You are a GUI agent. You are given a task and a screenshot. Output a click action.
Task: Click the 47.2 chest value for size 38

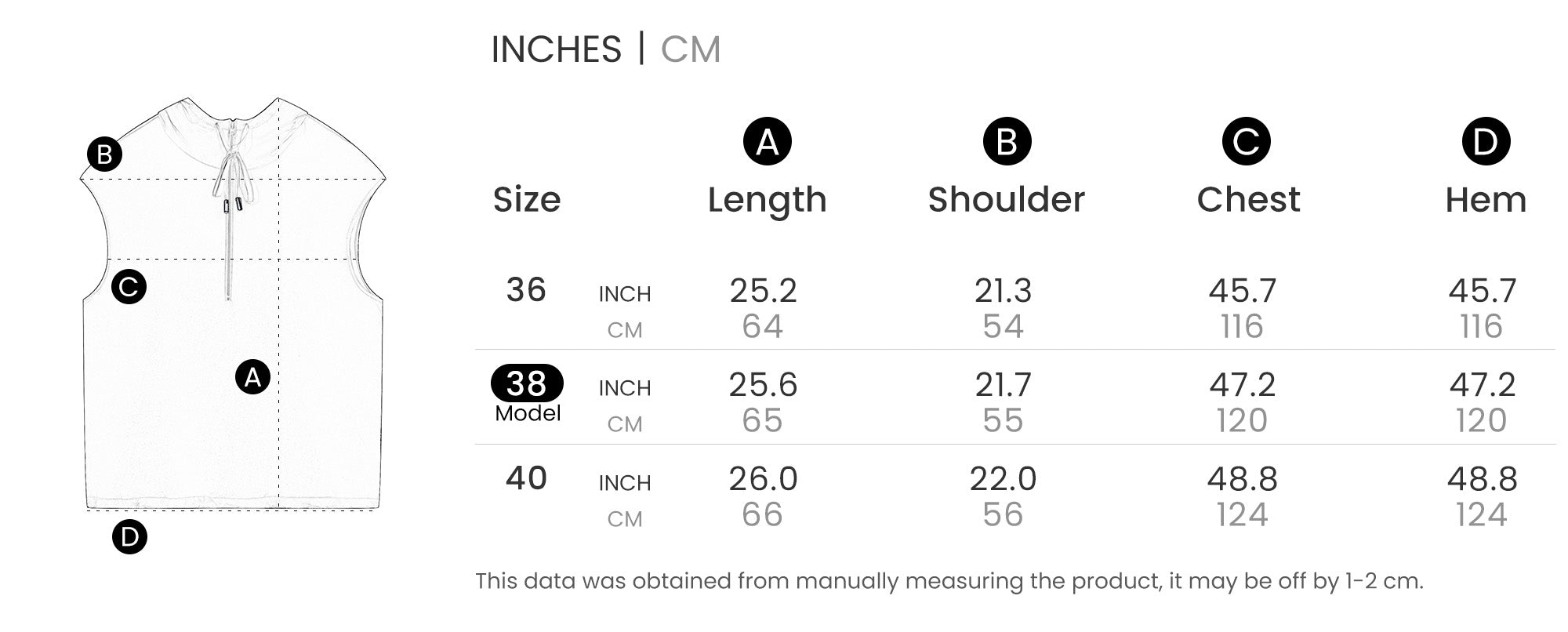(1242, 385)
